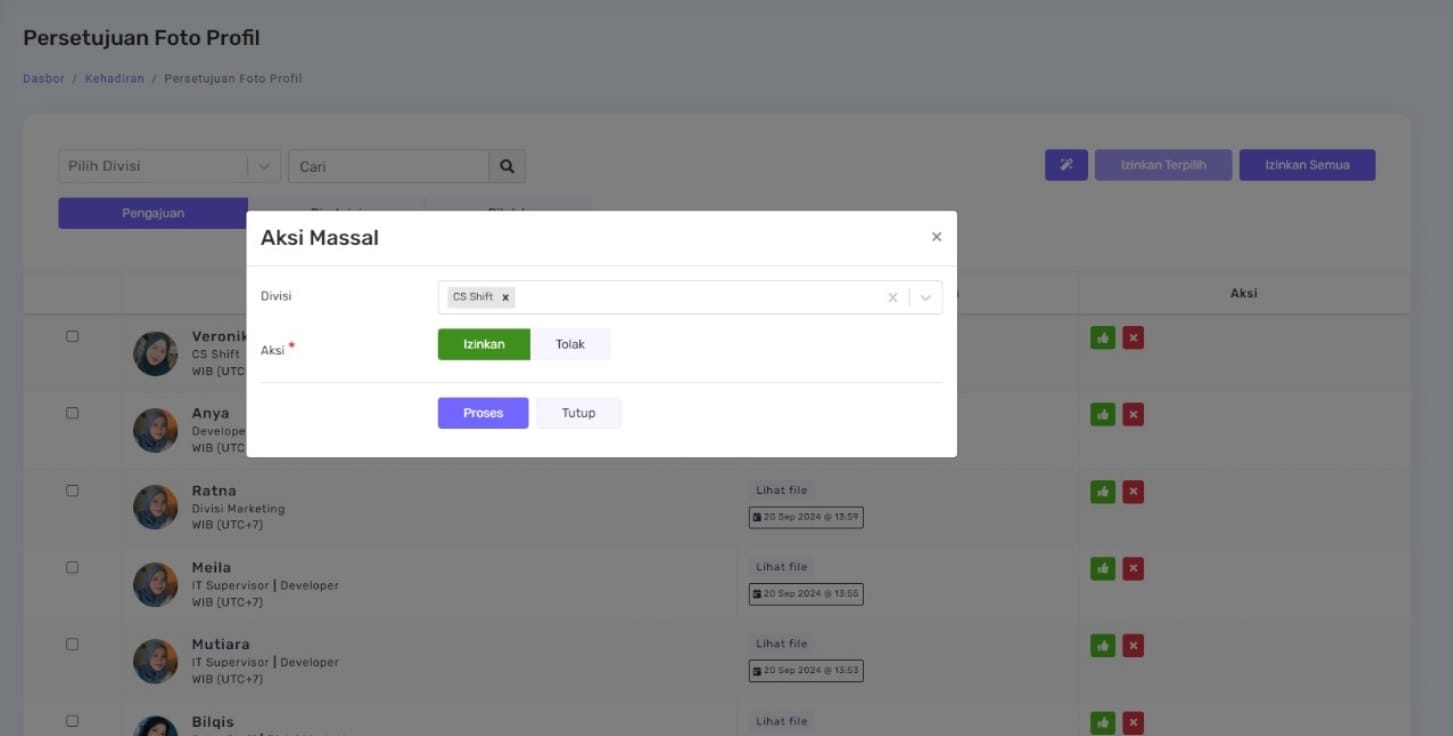Click Veronika's profile photo thumbnail

pyautogui.click(x=155, y=354)
